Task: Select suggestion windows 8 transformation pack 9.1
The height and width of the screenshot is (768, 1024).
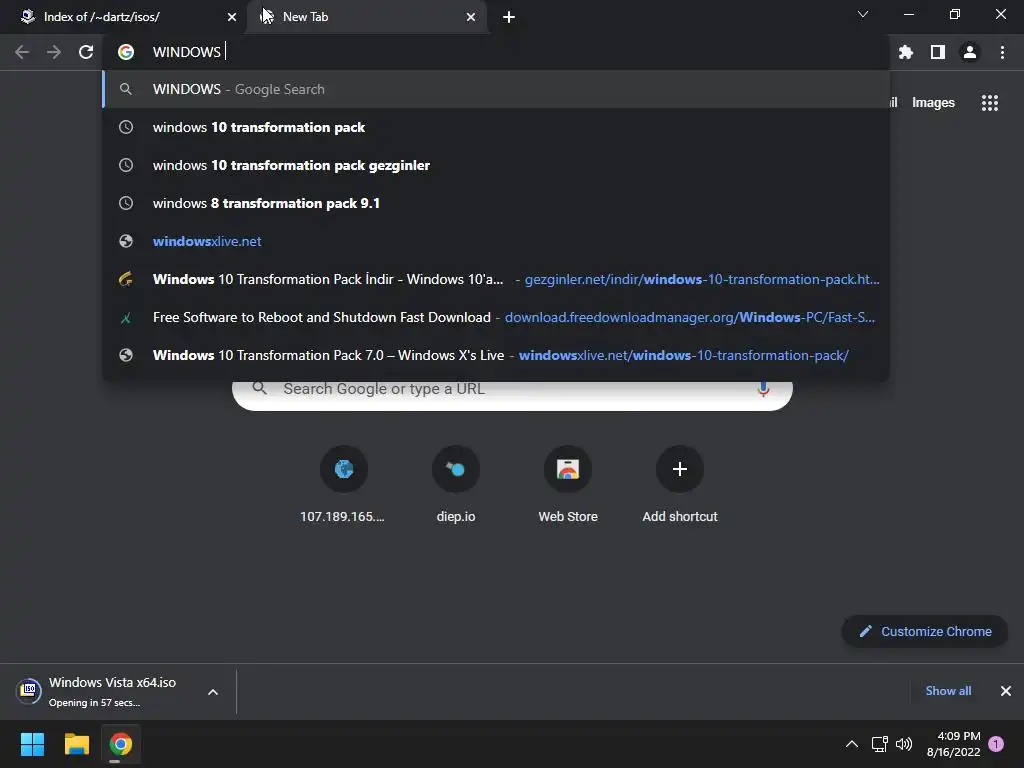Action: click(x=496, y=203)
